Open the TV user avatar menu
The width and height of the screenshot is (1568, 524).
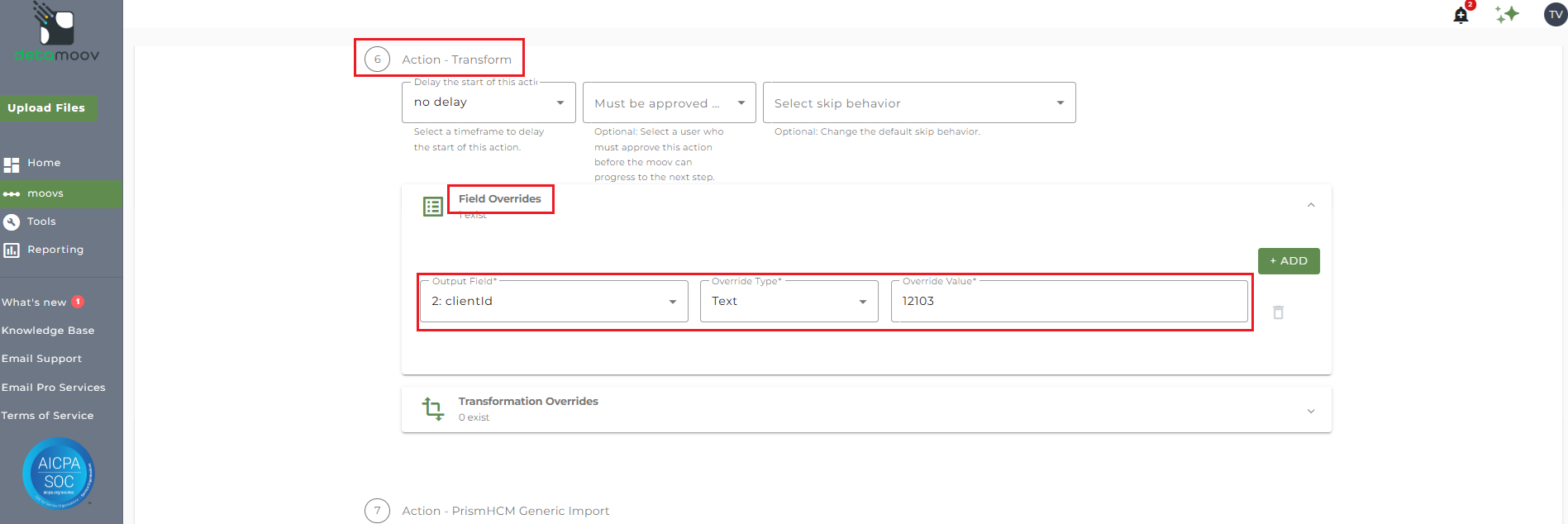pyautogui.click(x=1556, y=14)
